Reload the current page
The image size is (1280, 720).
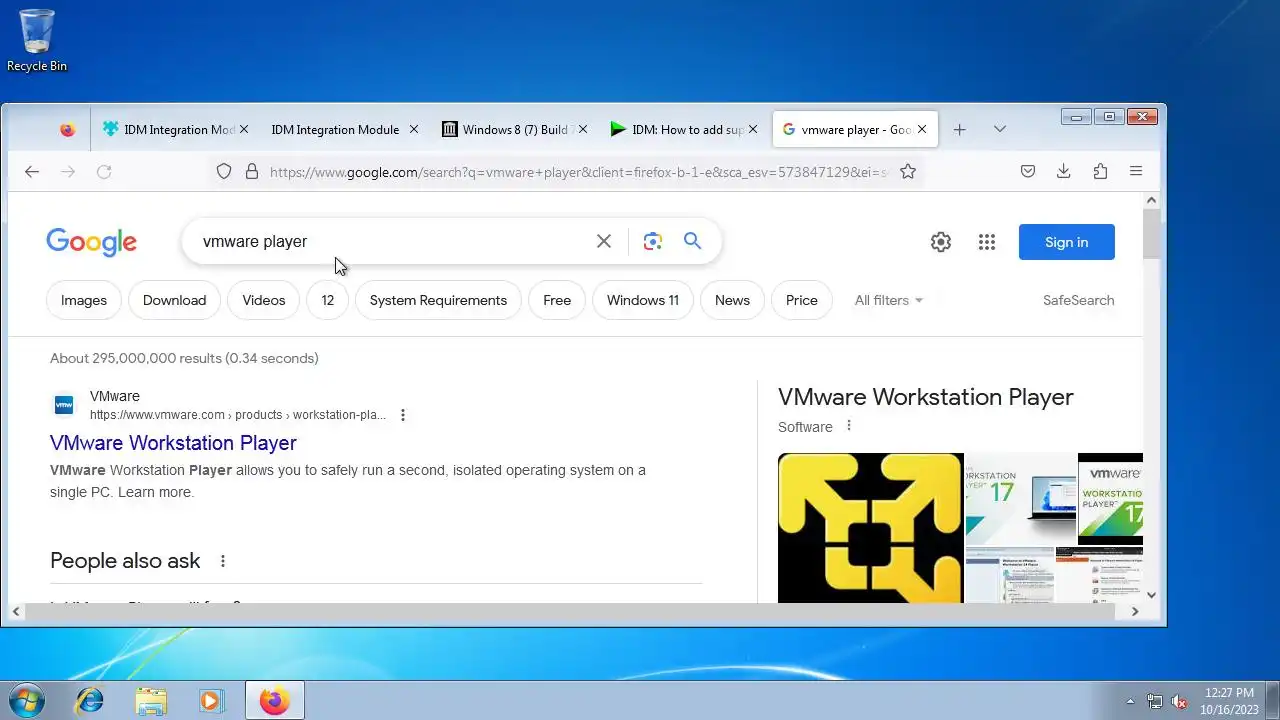tap(104, 172)
